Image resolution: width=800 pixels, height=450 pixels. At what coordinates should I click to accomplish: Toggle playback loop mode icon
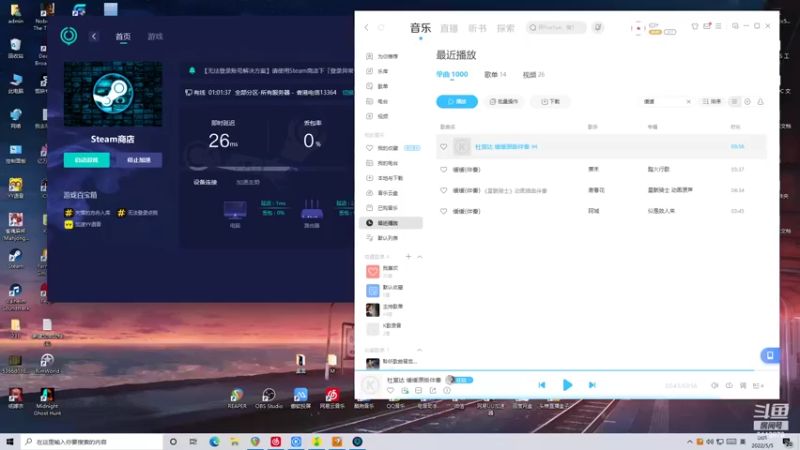click(729, 386)
